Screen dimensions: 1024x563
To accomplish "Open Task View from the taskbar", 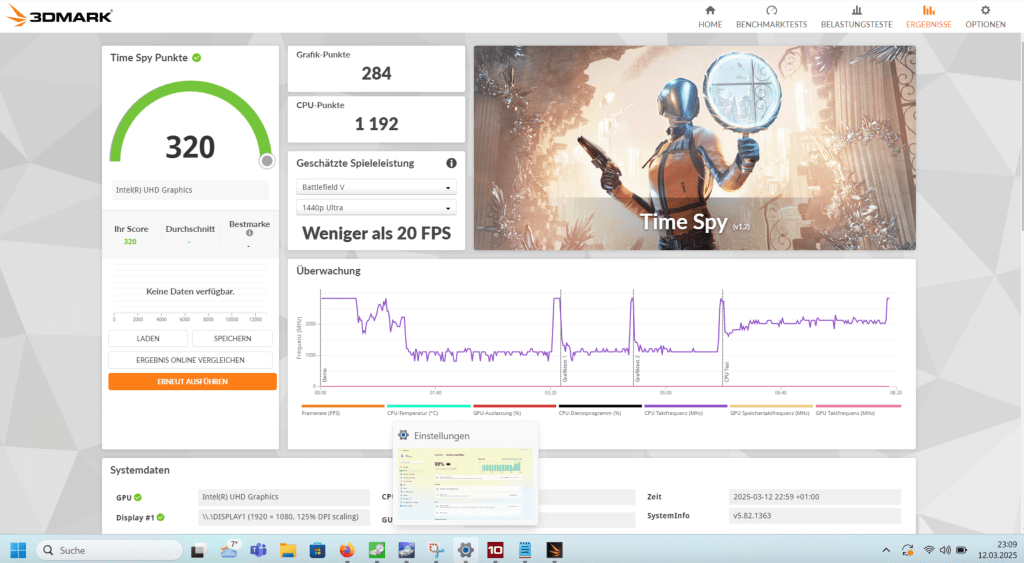I will [x=198, y=551].
